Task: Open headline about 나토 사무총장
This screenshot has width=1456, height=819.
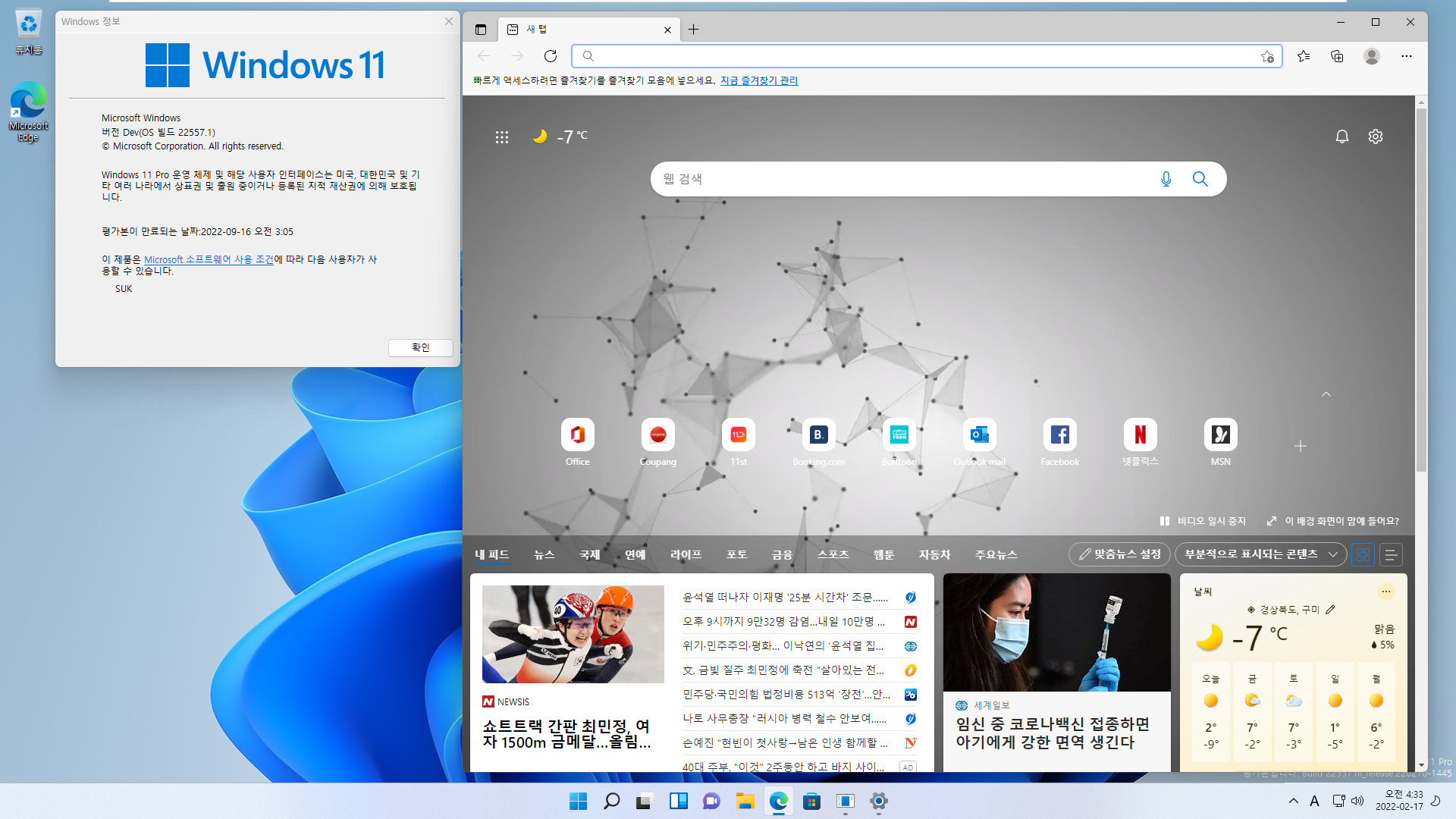Action: click(784, 719)
